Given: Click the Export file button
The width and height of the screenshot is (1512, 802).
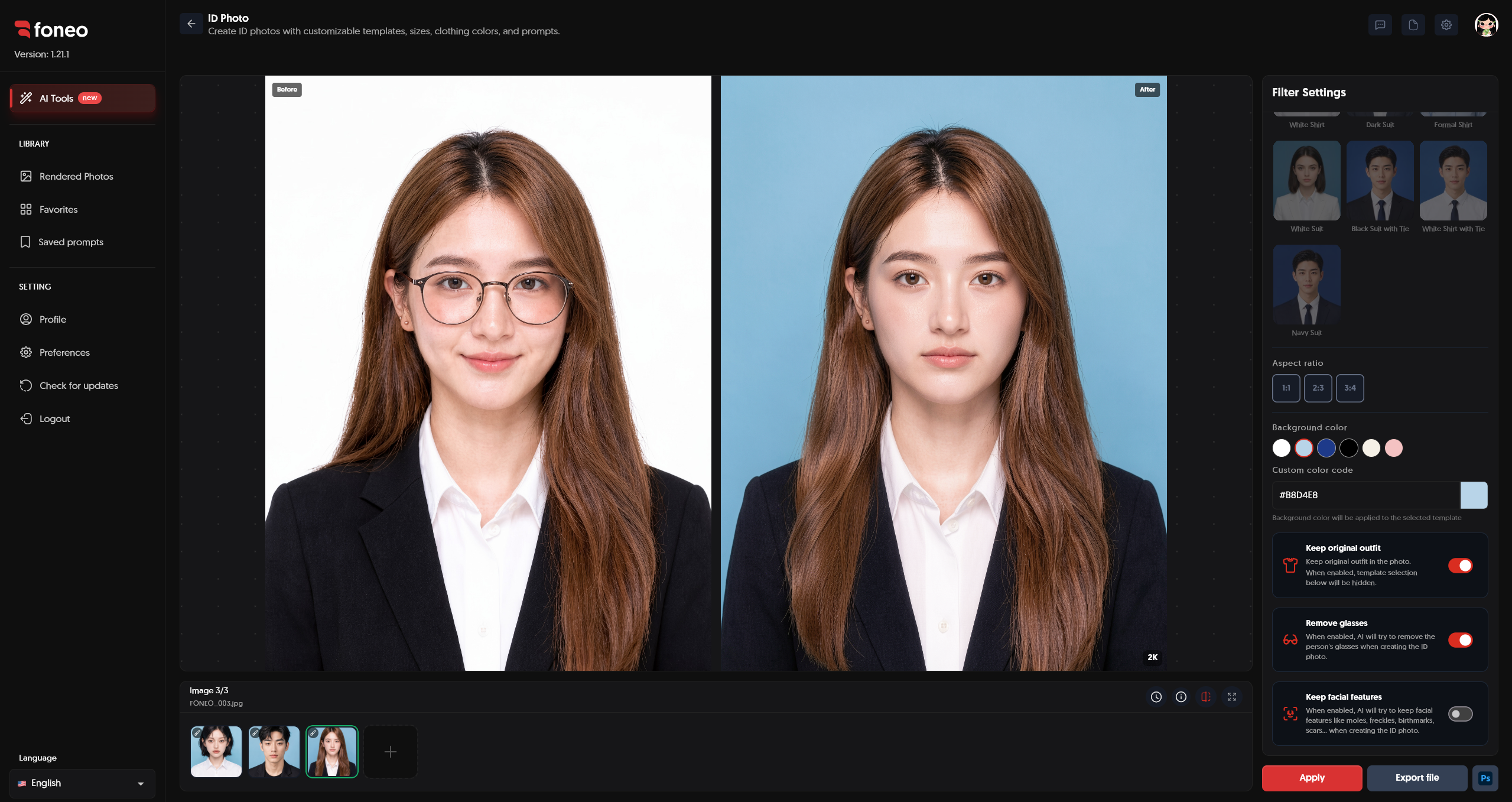Looking at the screenshot, I should 1417,778.
